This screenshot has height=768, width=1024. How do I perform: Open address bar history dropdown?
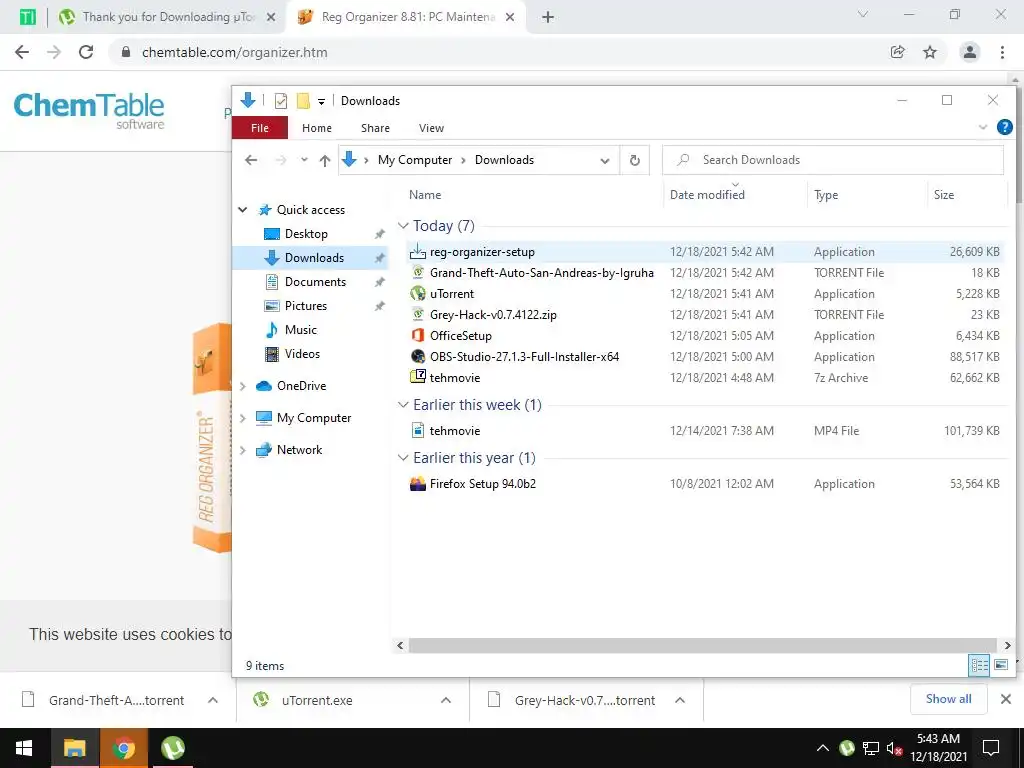coord(605,161)
